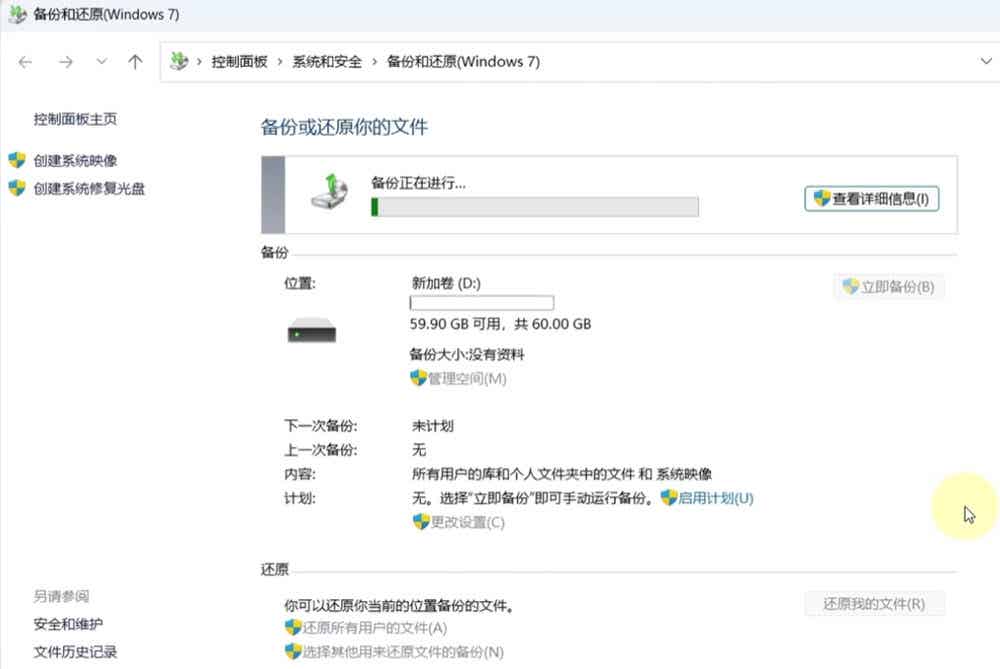The width and height of the screenshot is (1000, 669).
Task: Open 安全和维护 under 另请参阅
Action: pos(68,624)
